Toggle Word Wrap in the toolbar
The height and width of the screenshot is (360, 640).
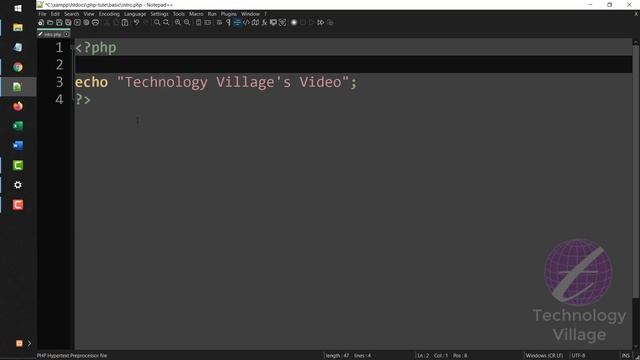(219, 22)
